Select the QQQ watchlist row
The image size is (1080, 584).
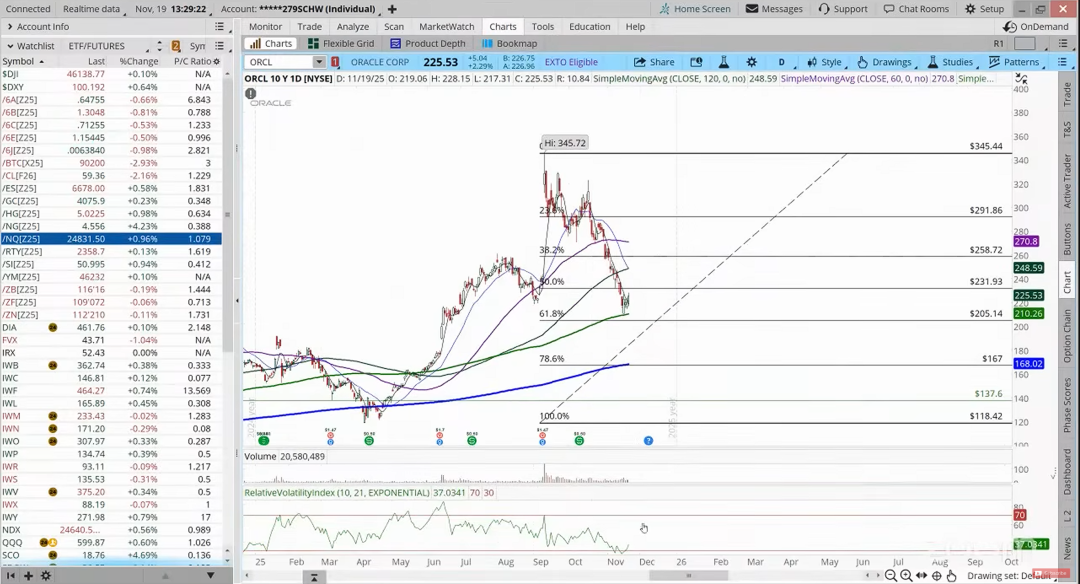click(111, 543)
